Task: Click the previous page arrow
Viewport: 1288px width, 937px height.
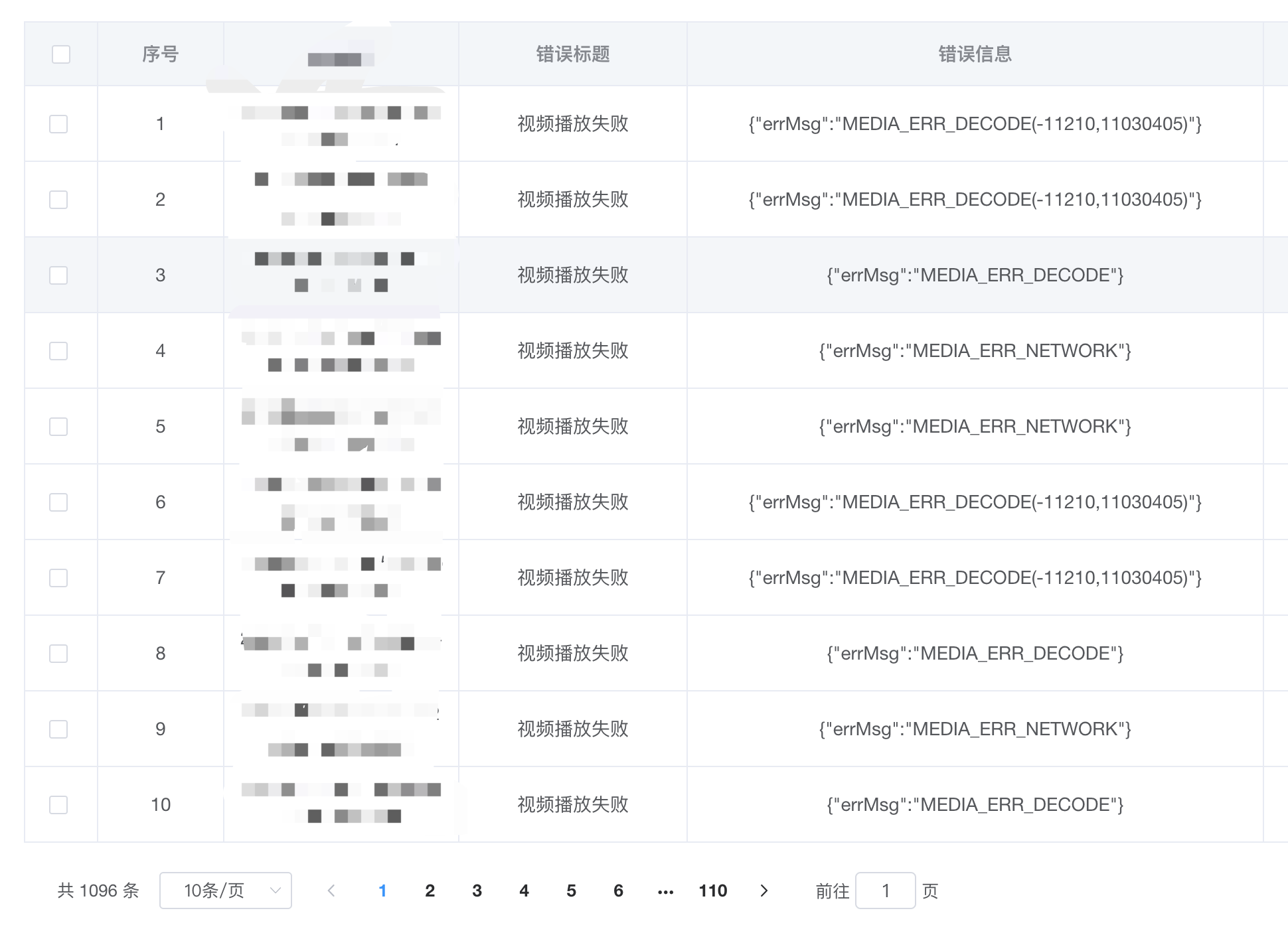Action: click(x=331, y=891)
